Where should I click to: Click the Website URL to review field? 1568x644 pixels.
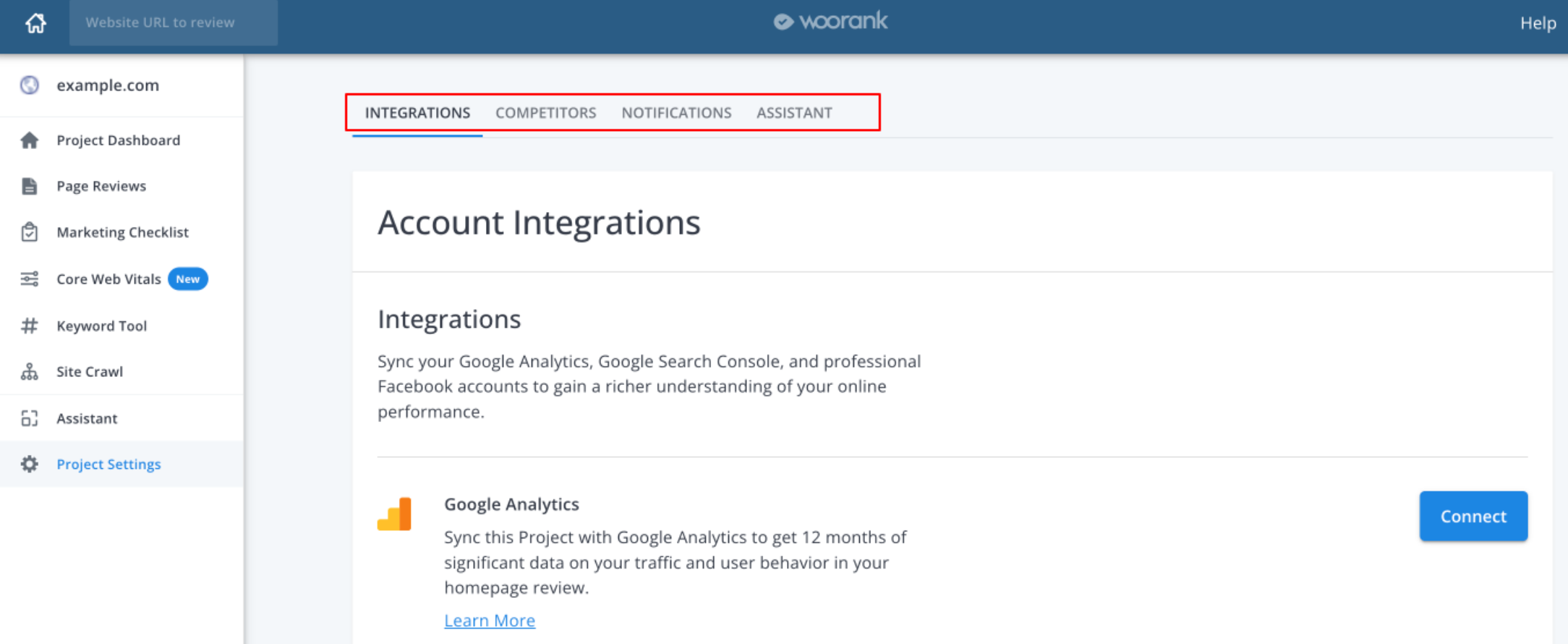point(174,22)
